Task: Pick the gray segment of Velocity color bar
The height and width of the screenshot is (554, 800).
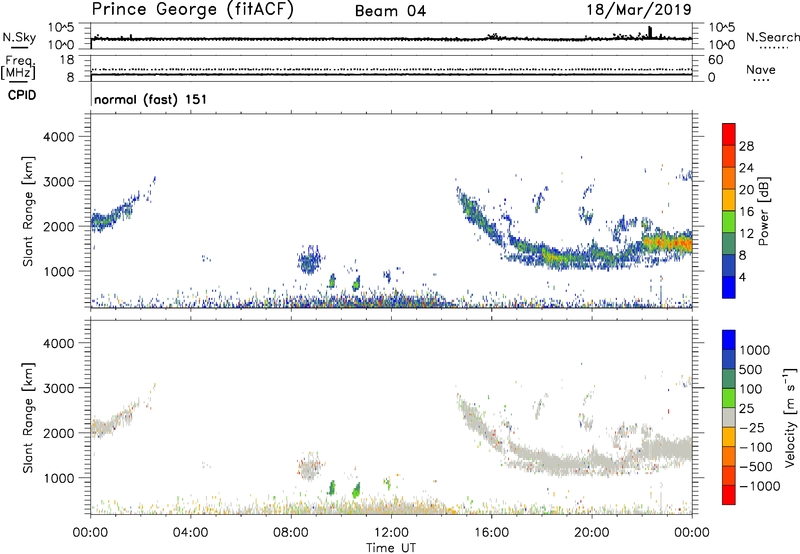Action: [x=729, y=417]
